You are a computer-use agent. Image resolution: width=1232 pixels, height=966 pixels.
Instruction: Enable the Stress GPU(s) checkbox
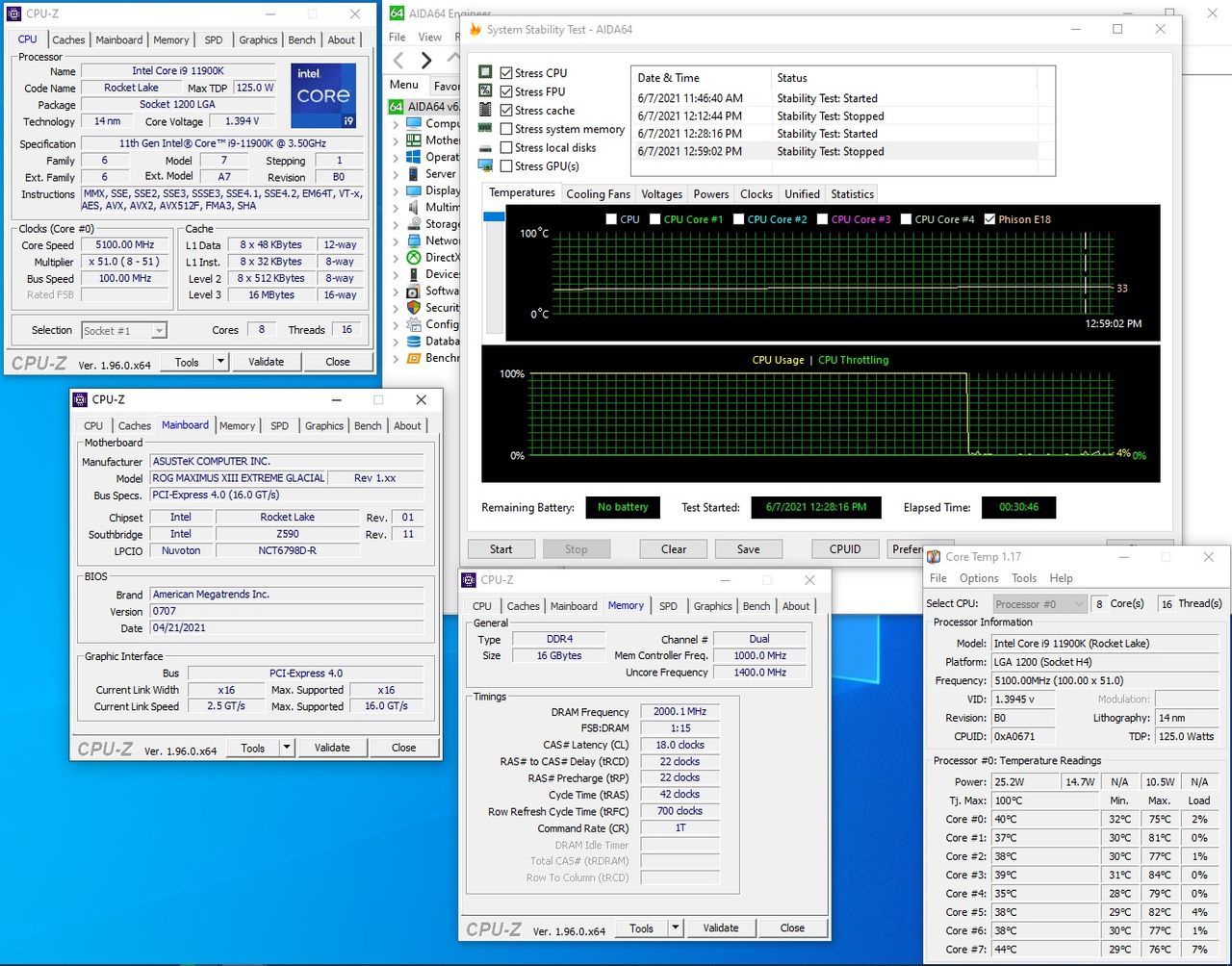coord(506,165)
